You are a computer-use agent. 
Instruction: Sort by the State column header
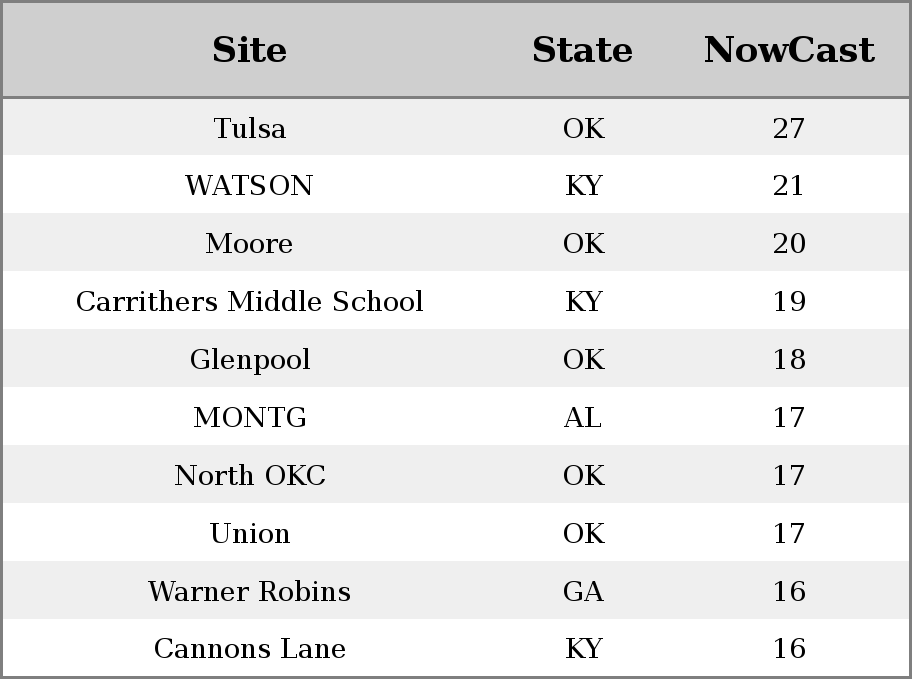click(x=583, y=50)
